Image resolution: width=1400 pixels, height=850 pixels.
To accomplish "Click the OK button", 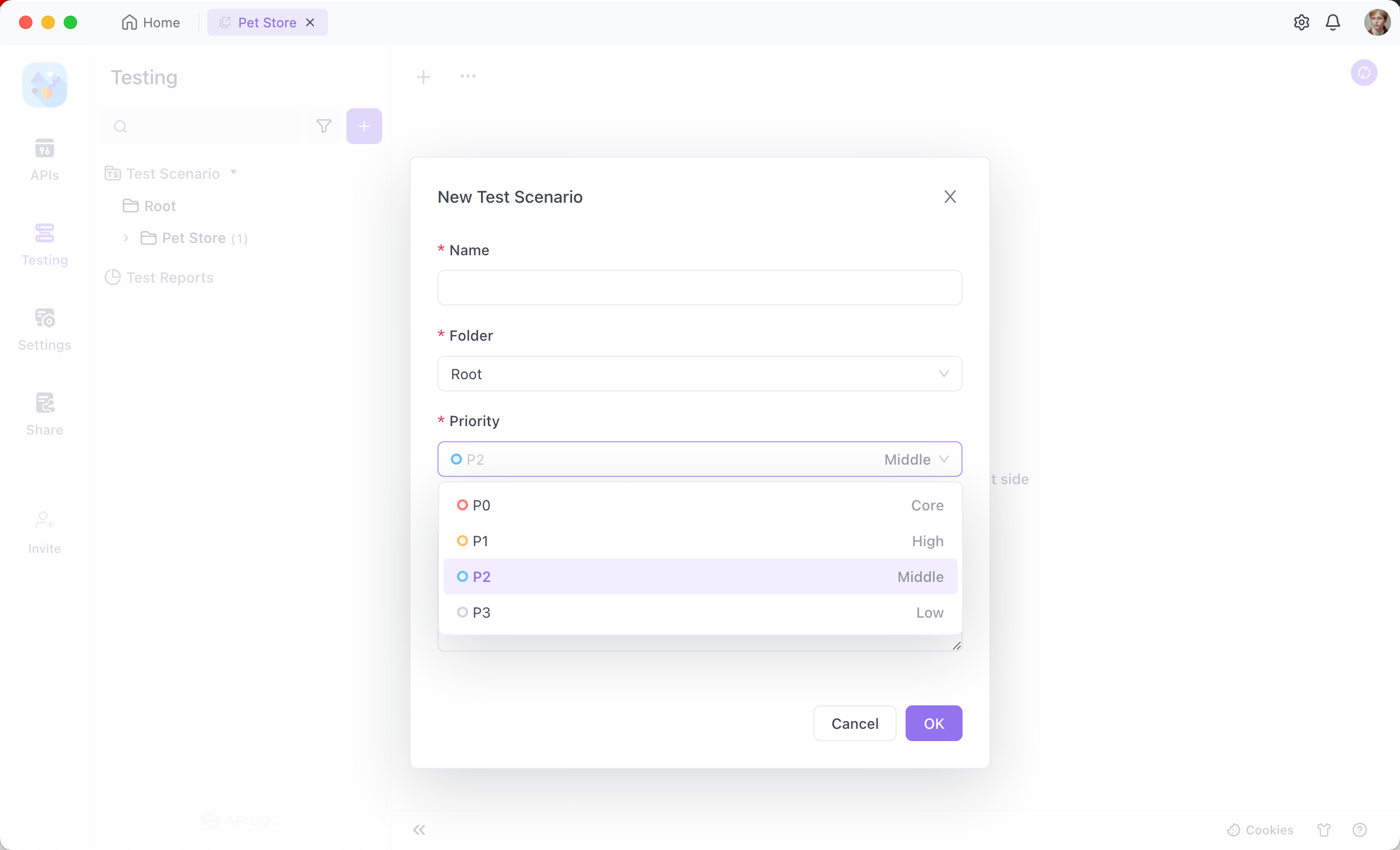I will 934,723.
